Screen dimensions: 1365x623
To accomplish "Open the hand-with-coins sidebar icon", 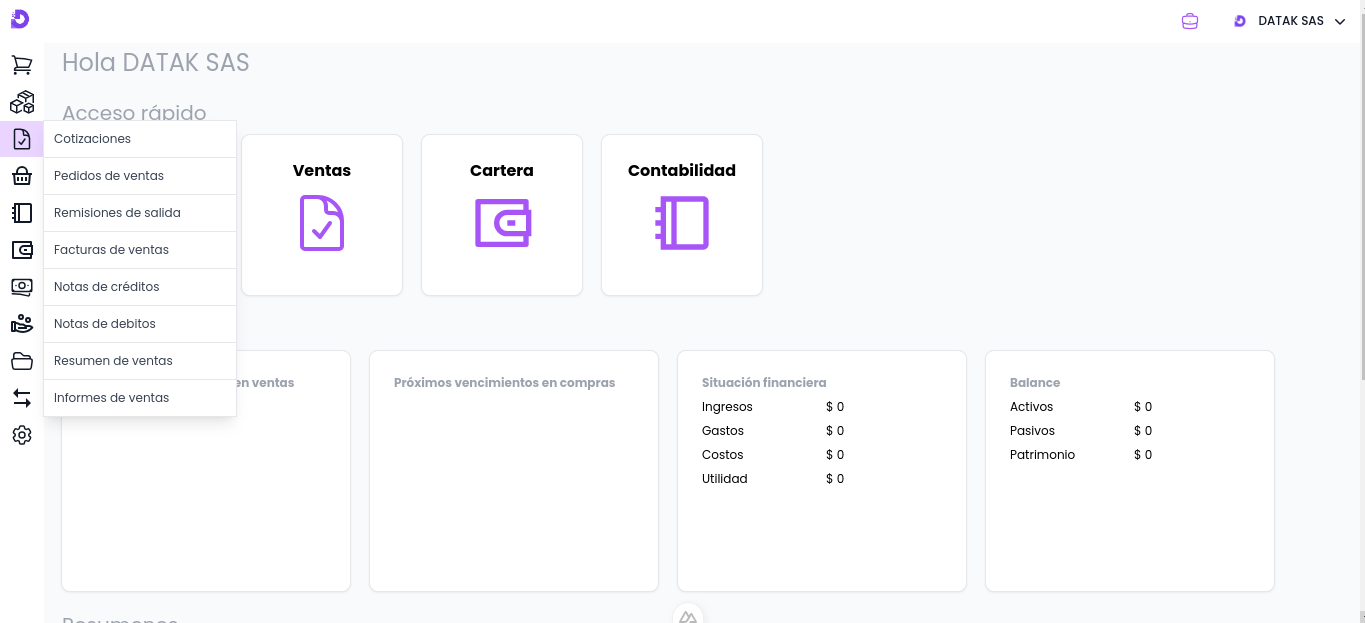I will click(x=22, y=324).
